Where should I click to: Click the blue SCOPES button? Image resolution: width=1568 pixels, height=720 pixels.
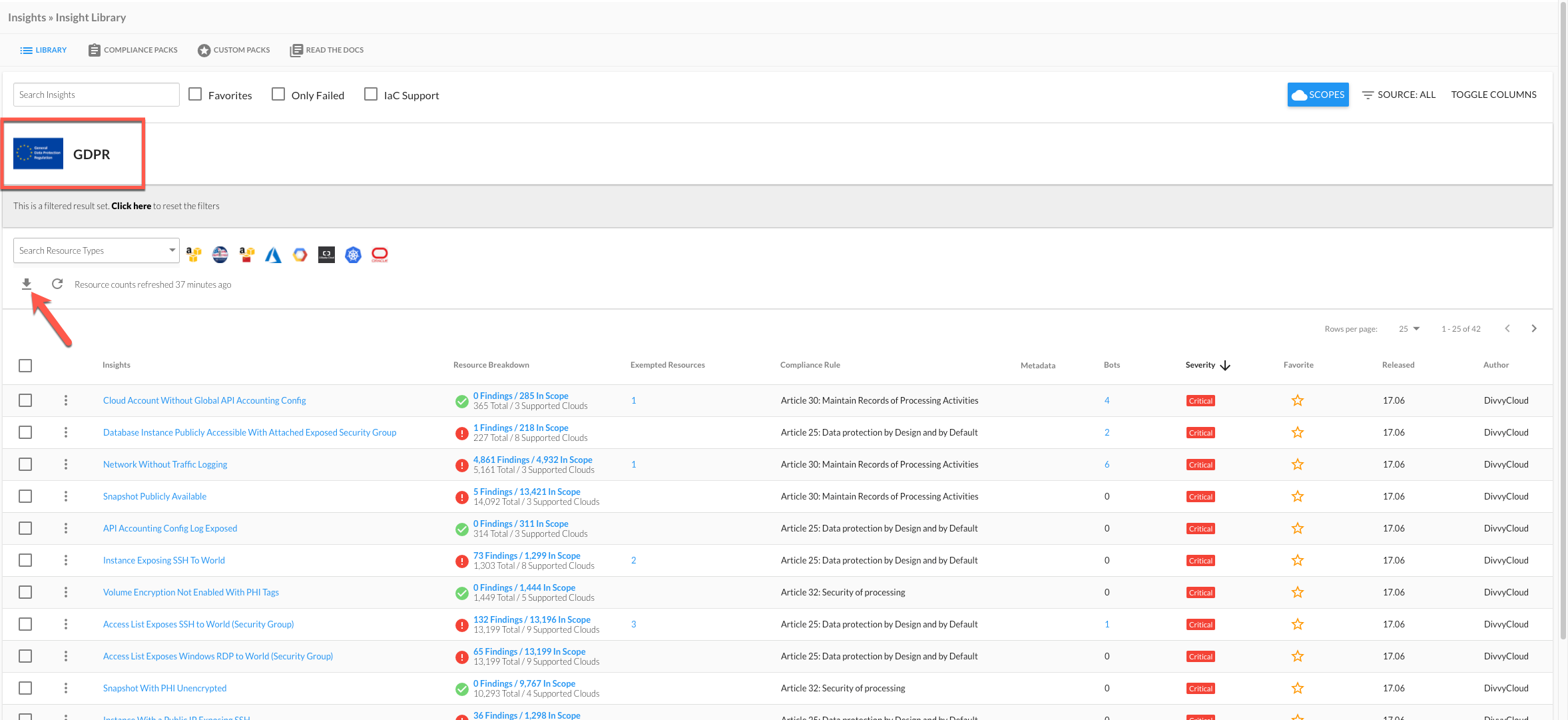pyautogui.click(x=1318, y=95)
